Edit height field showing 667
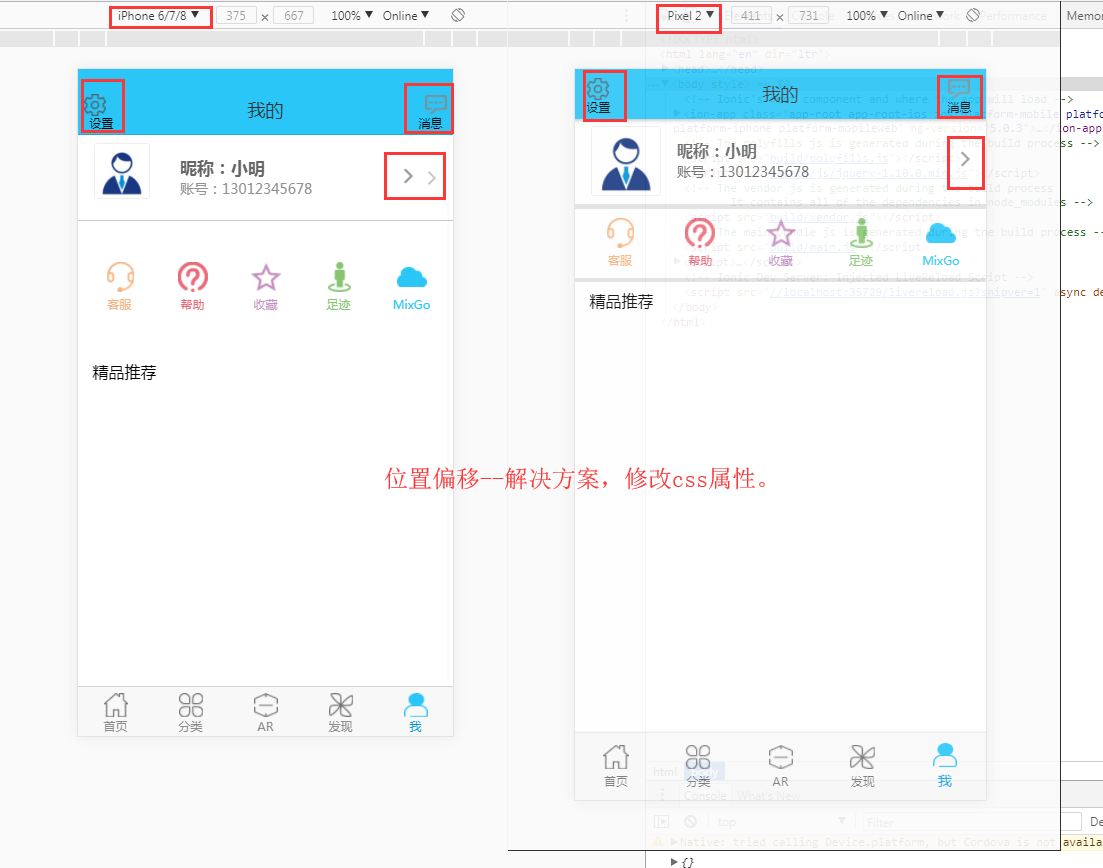Viewport: 1103px width, 868px height. pyautogui.click(x=294, y=15)
